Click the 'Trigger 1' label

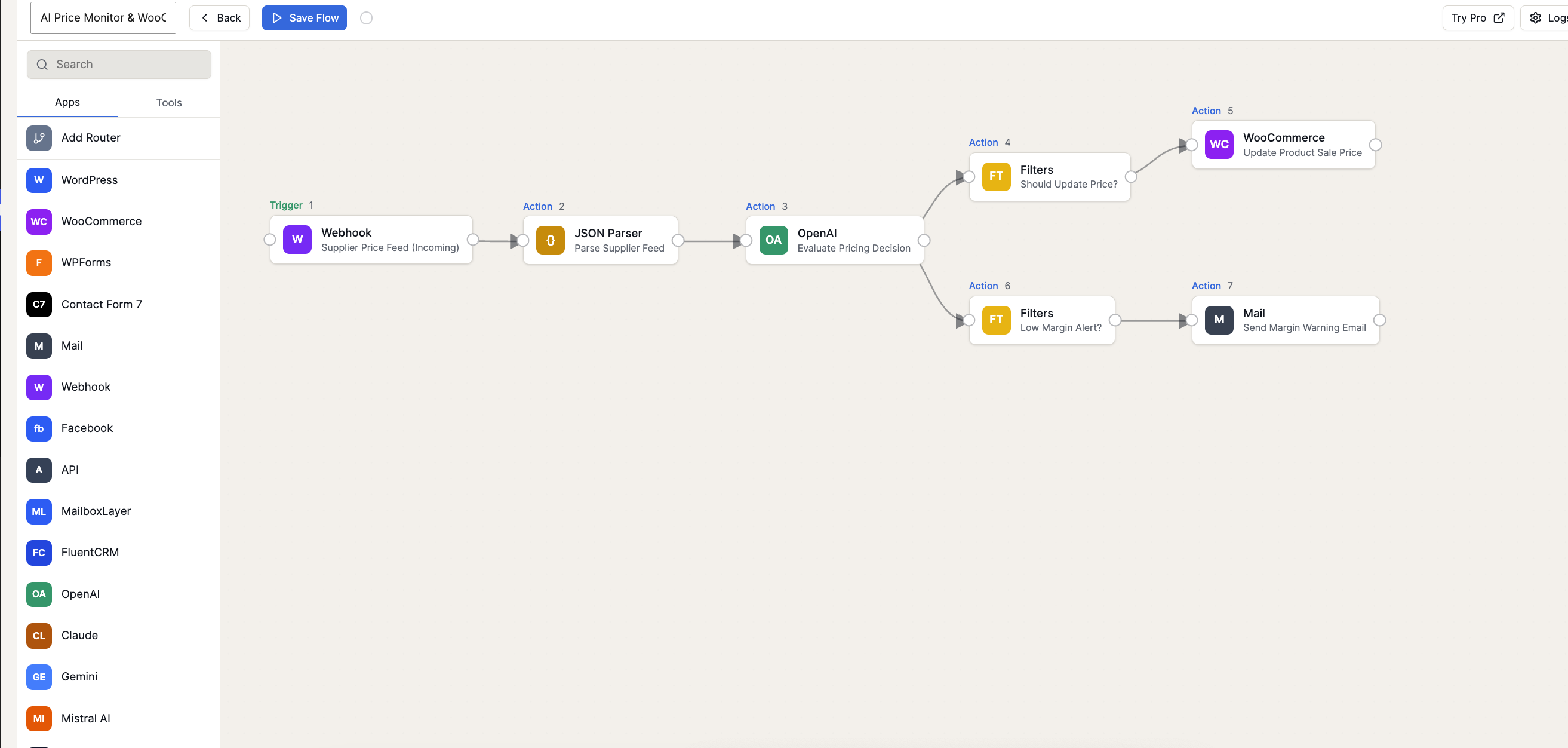[292, 206]
